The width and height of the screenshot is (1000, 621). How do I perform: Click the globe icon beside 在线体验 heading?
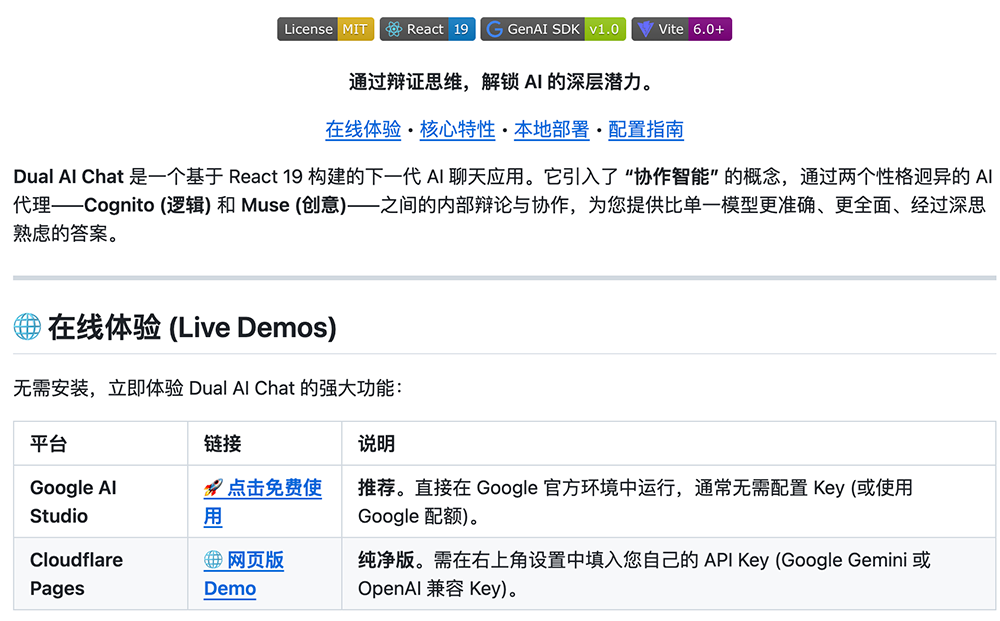point(26,325)
